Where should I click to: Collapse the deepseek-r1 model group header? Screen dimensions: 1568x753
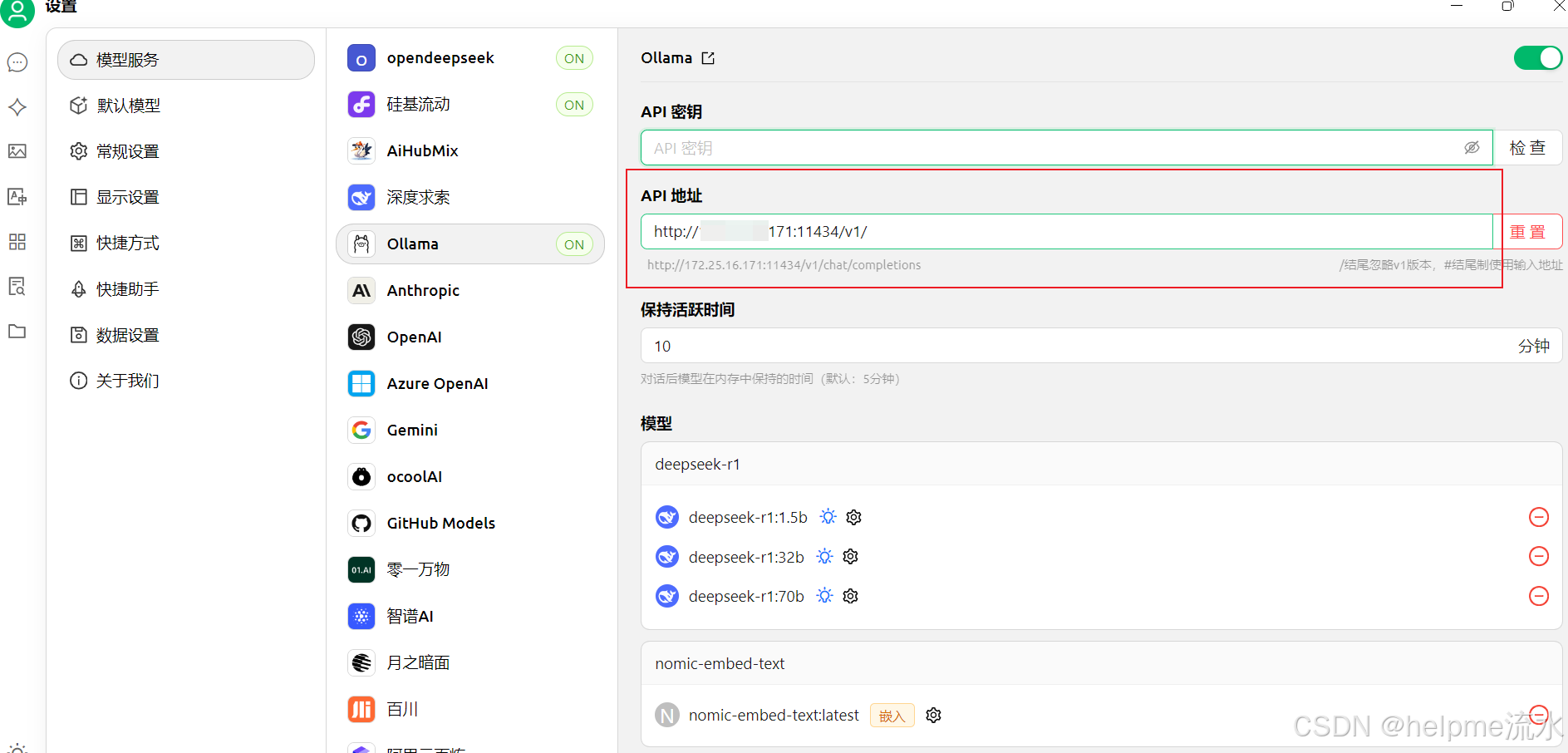(1101, 464)
